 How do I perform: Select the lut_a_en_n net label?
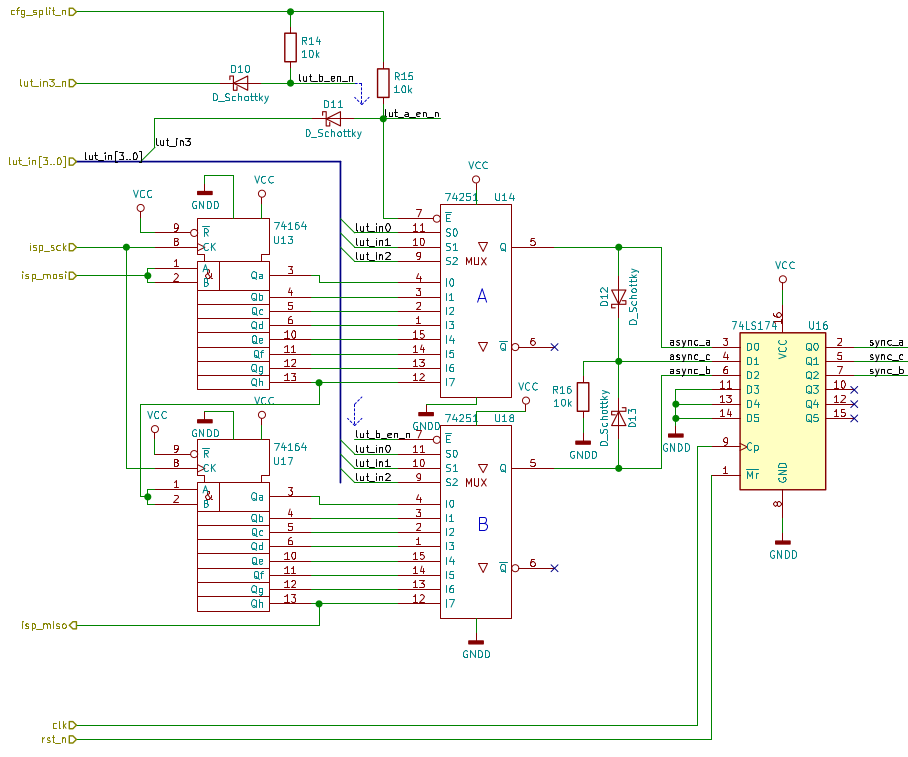[412, 114]
